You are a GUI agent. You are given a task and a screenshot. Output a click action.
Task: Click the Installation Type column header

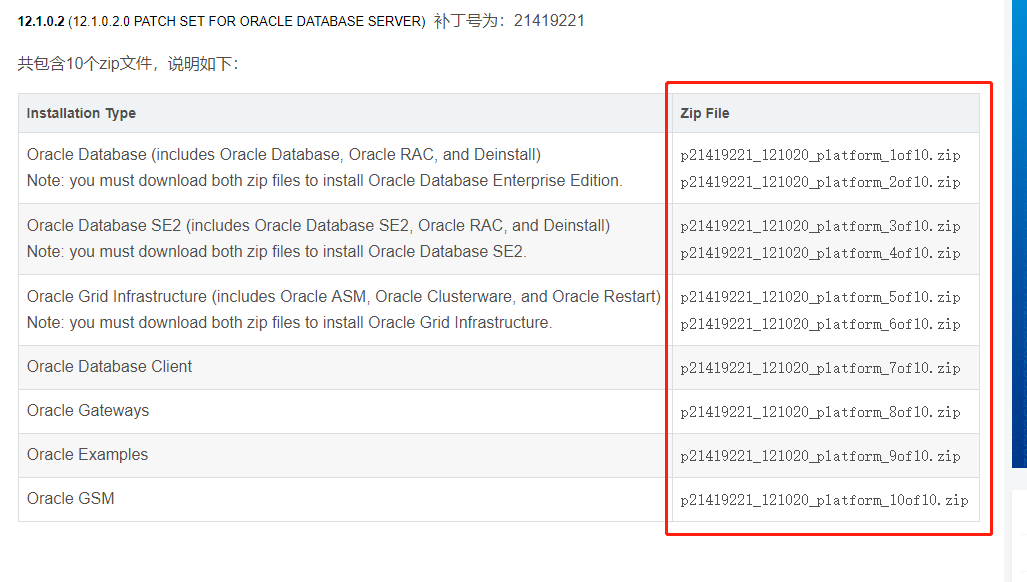click(81, 113)
